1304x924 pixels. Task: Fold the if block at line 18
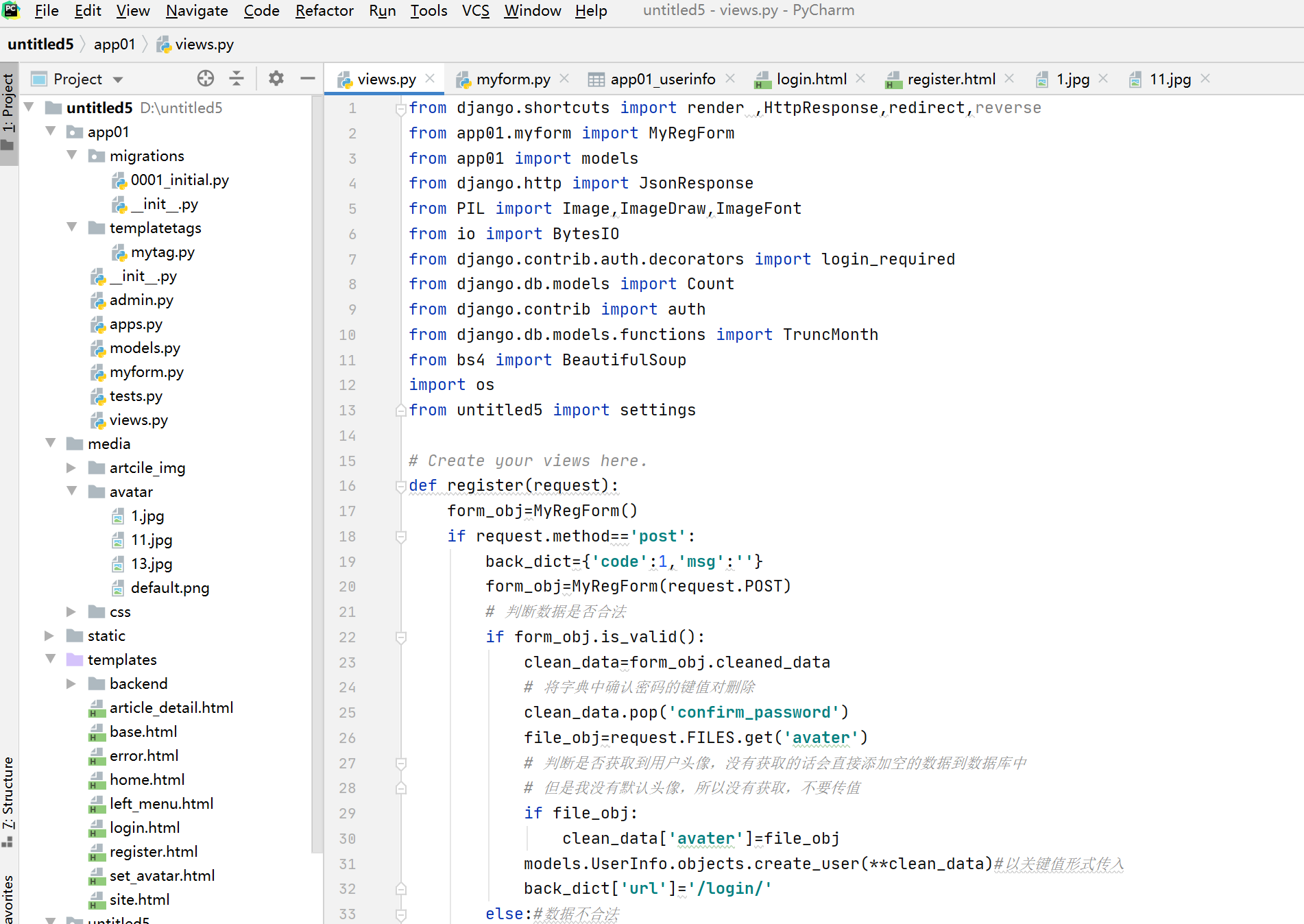coord(401,537)
